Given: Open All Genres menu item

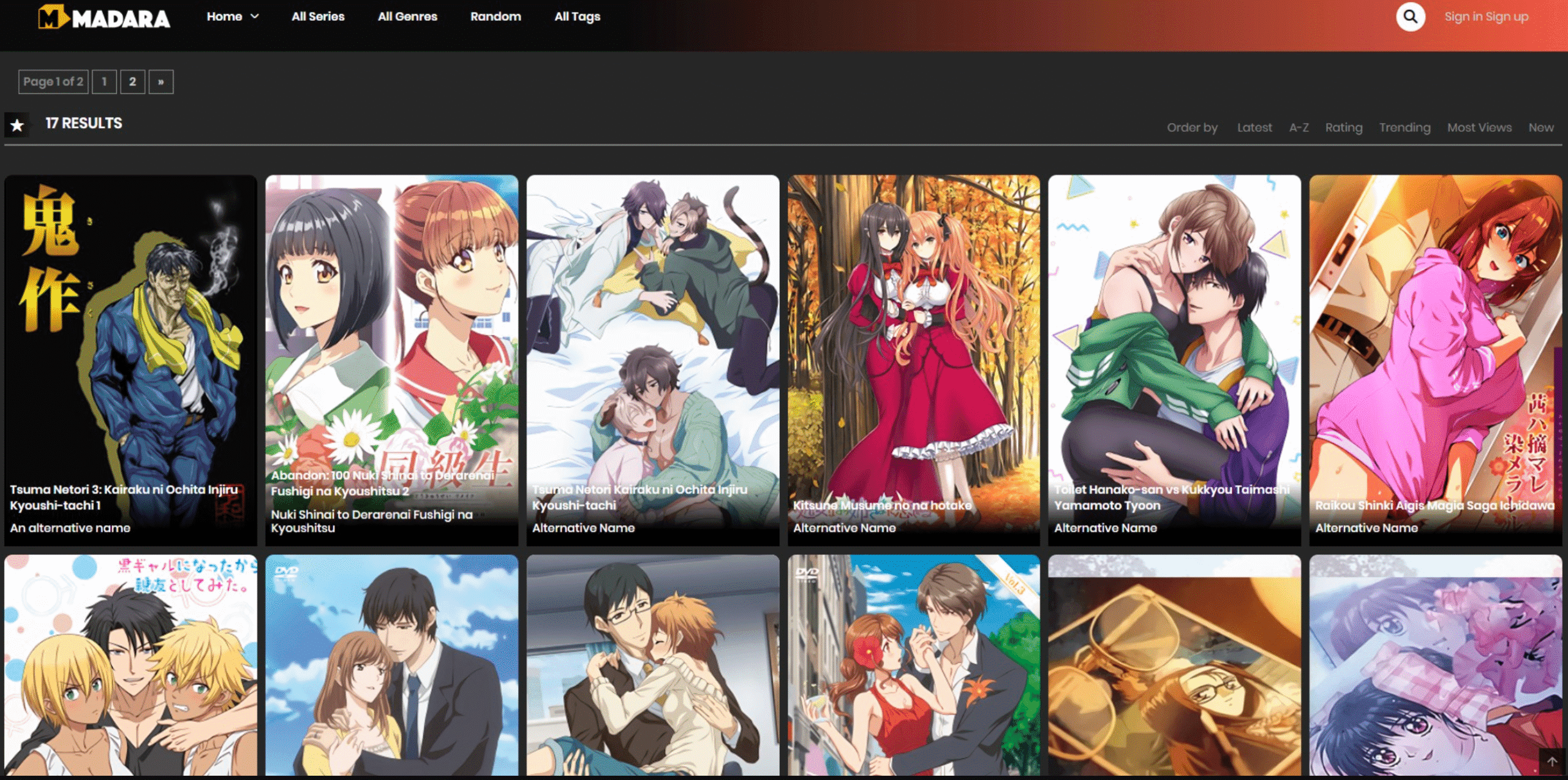Looking at the screenshot, I should point(407,17).
